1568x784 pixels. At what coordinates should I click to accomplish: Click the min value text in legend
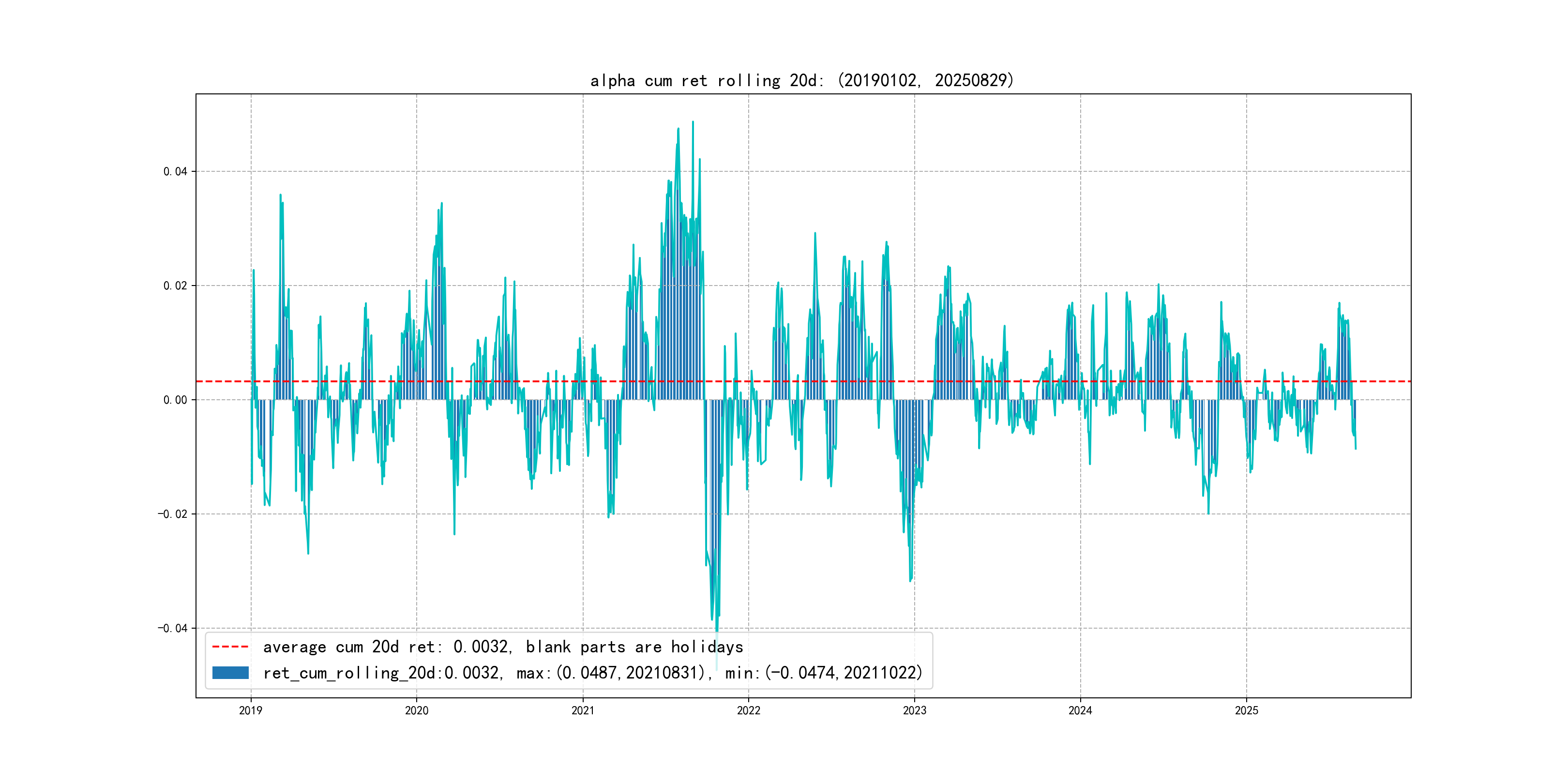(x=824, y=673)
